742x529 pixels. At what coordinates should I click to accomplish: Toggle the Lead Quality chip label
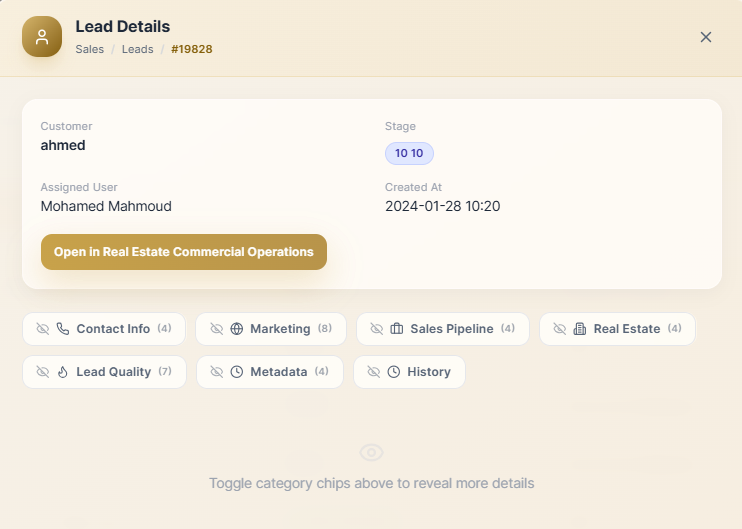tap(114, 372)
